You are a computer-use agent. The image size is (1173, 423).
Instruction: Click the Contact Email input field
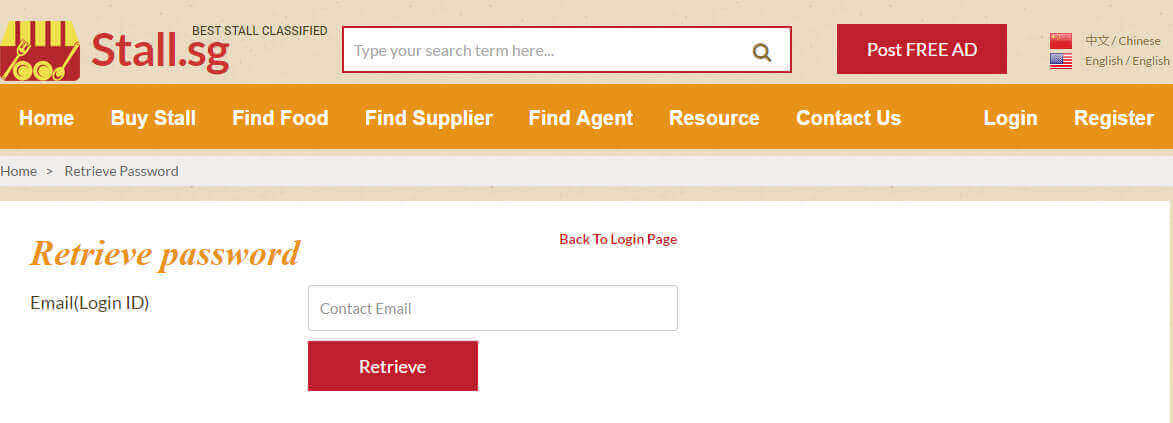point(493,308)
